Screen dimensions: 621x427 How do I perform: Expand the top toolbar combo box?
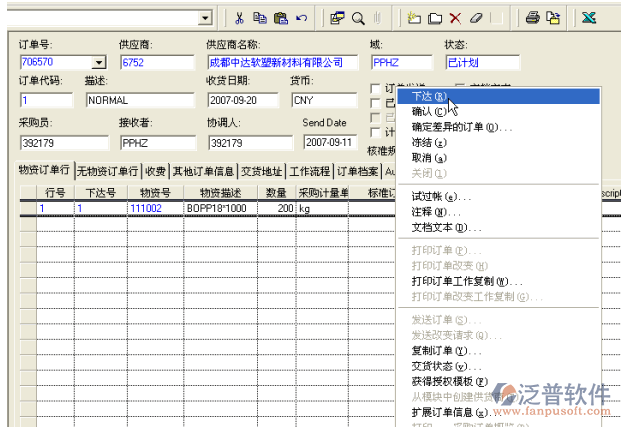[204, 18]
